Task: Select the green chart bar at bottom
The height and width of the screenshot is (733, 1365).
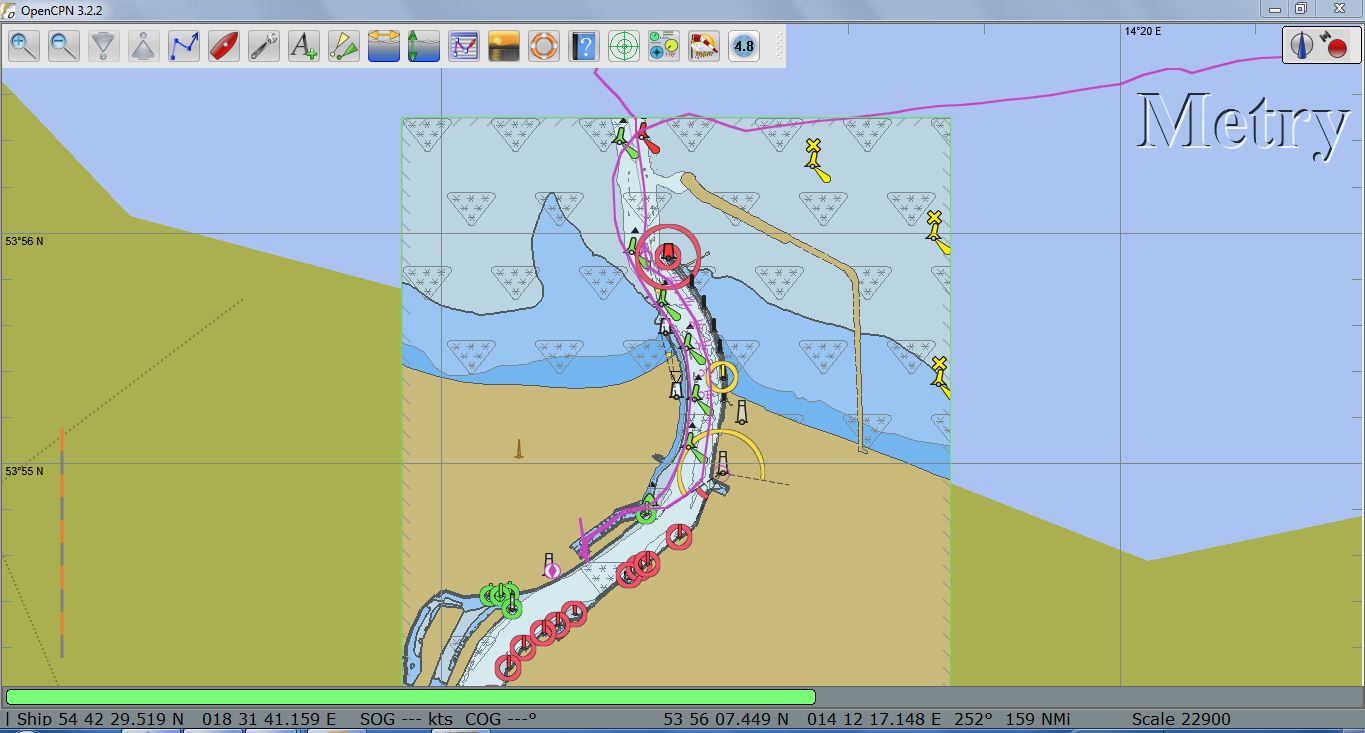Action: pyautogui.click(x=410, y=697)
